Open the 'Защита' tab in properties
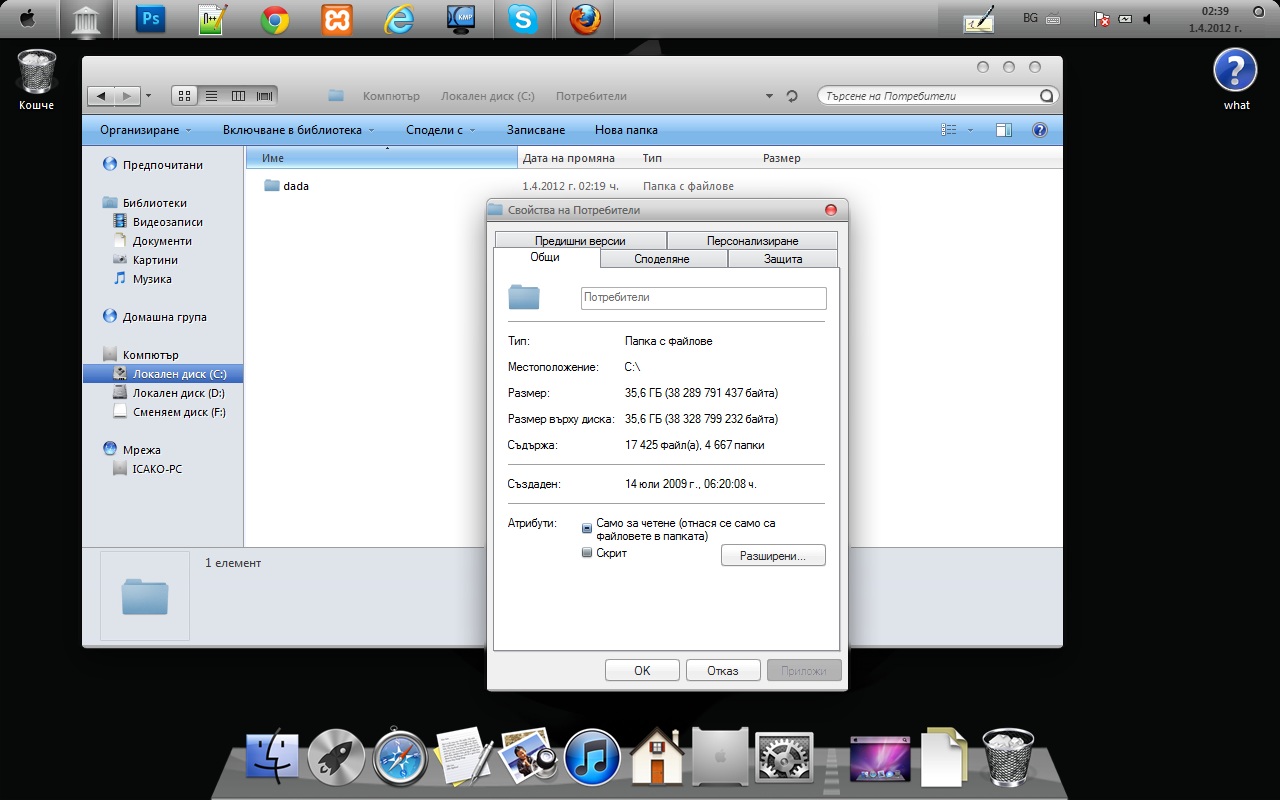The image size is (1280, 800). point(783,259)
